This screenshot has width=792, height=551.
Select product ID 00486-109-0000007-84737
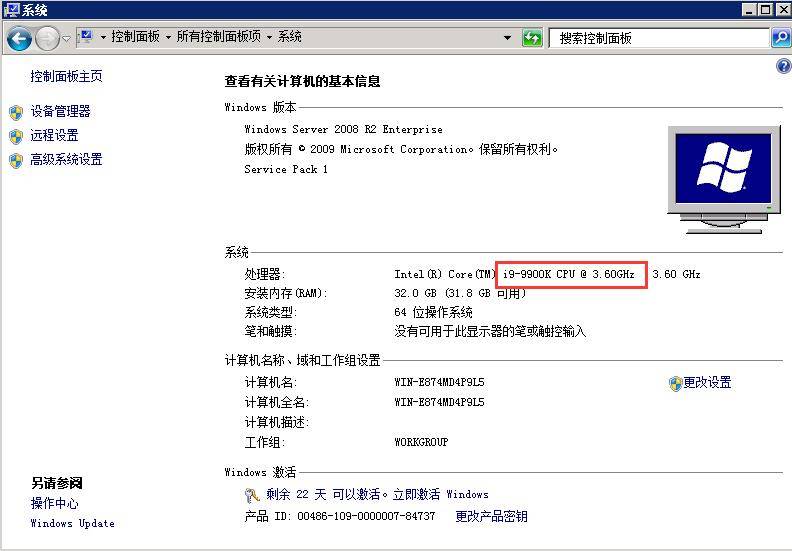point(366,516)
